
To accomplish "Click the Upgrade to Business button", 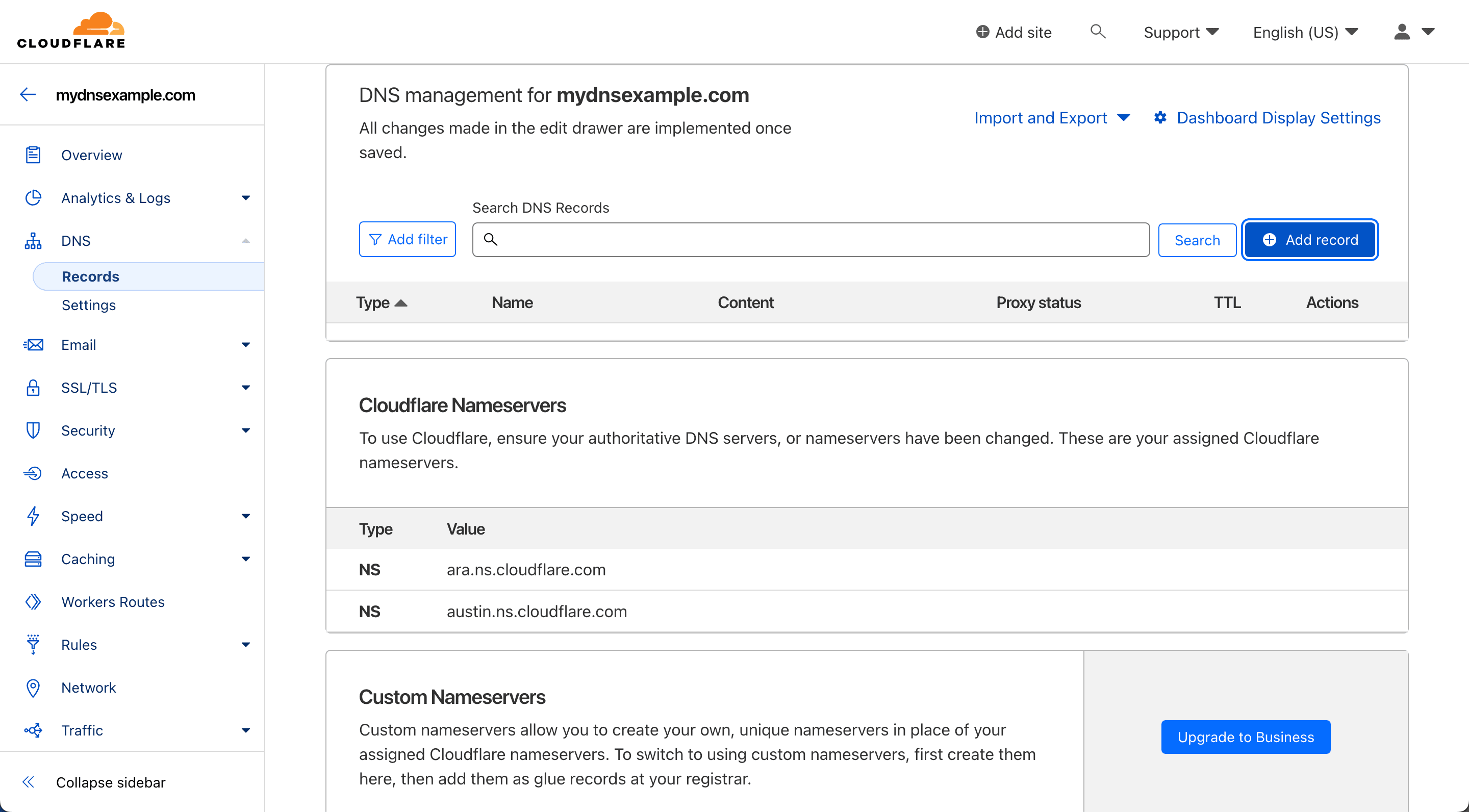I will [x=1246, y=737].
